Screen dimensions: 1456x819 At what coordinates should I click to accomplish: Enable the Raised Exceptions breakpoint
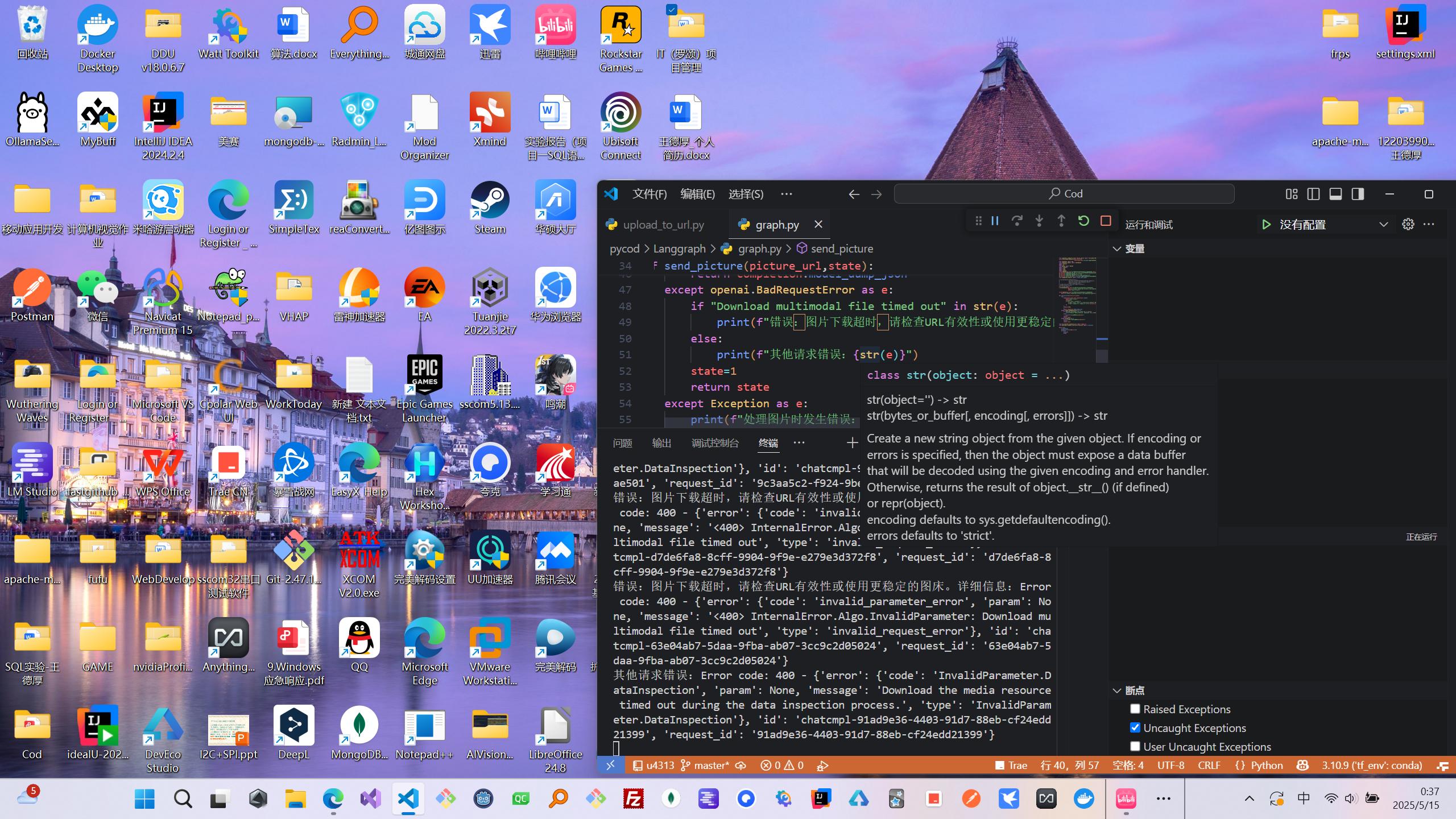[1135, 709]
